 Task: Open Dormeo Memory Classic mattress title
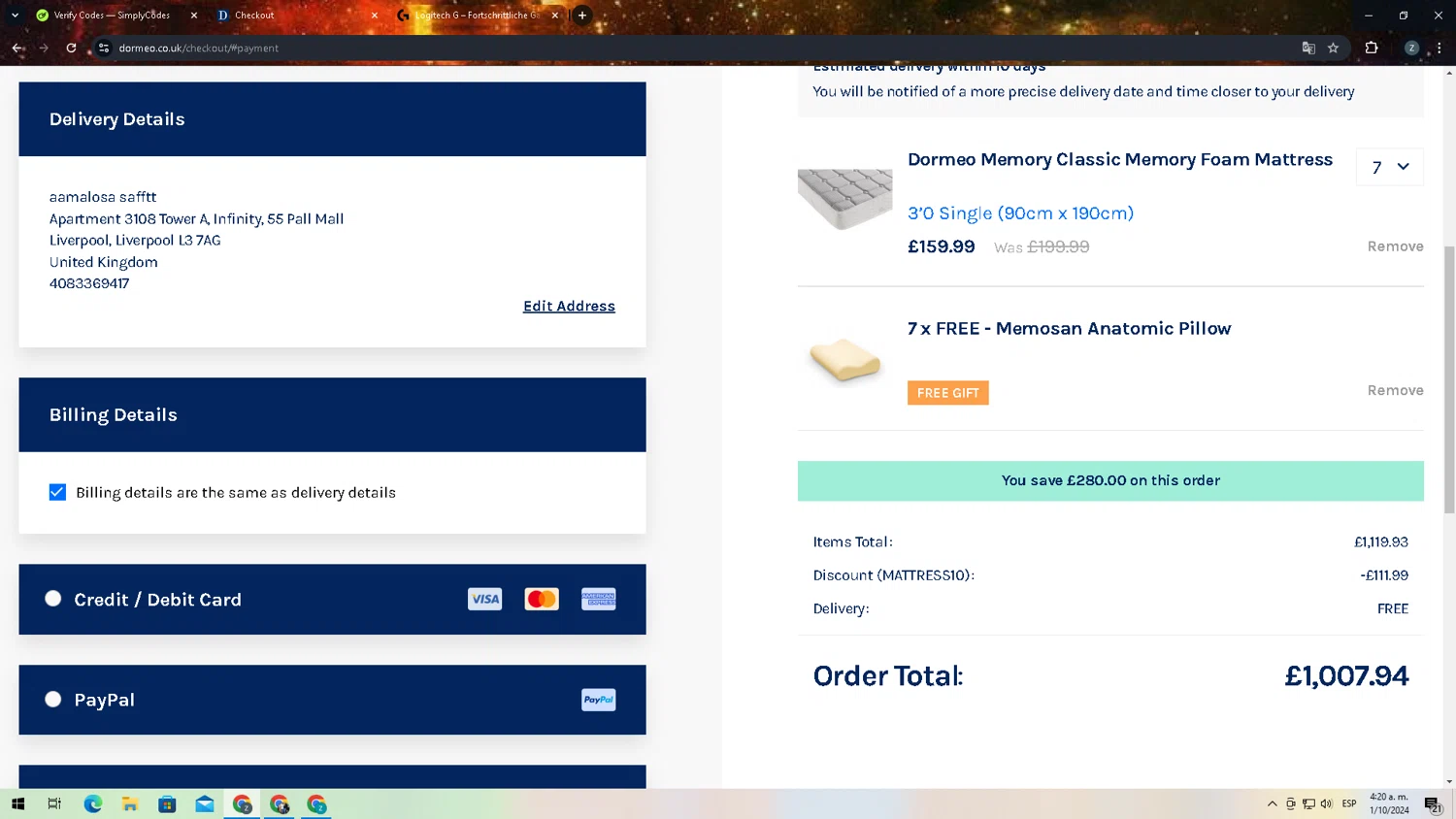[x=1120, y=159]
